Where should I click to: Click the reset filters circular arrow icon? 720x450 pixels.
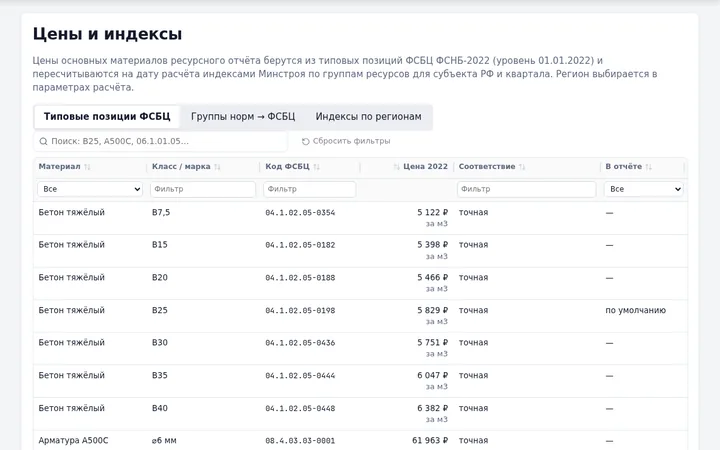(x=305, y=141)
